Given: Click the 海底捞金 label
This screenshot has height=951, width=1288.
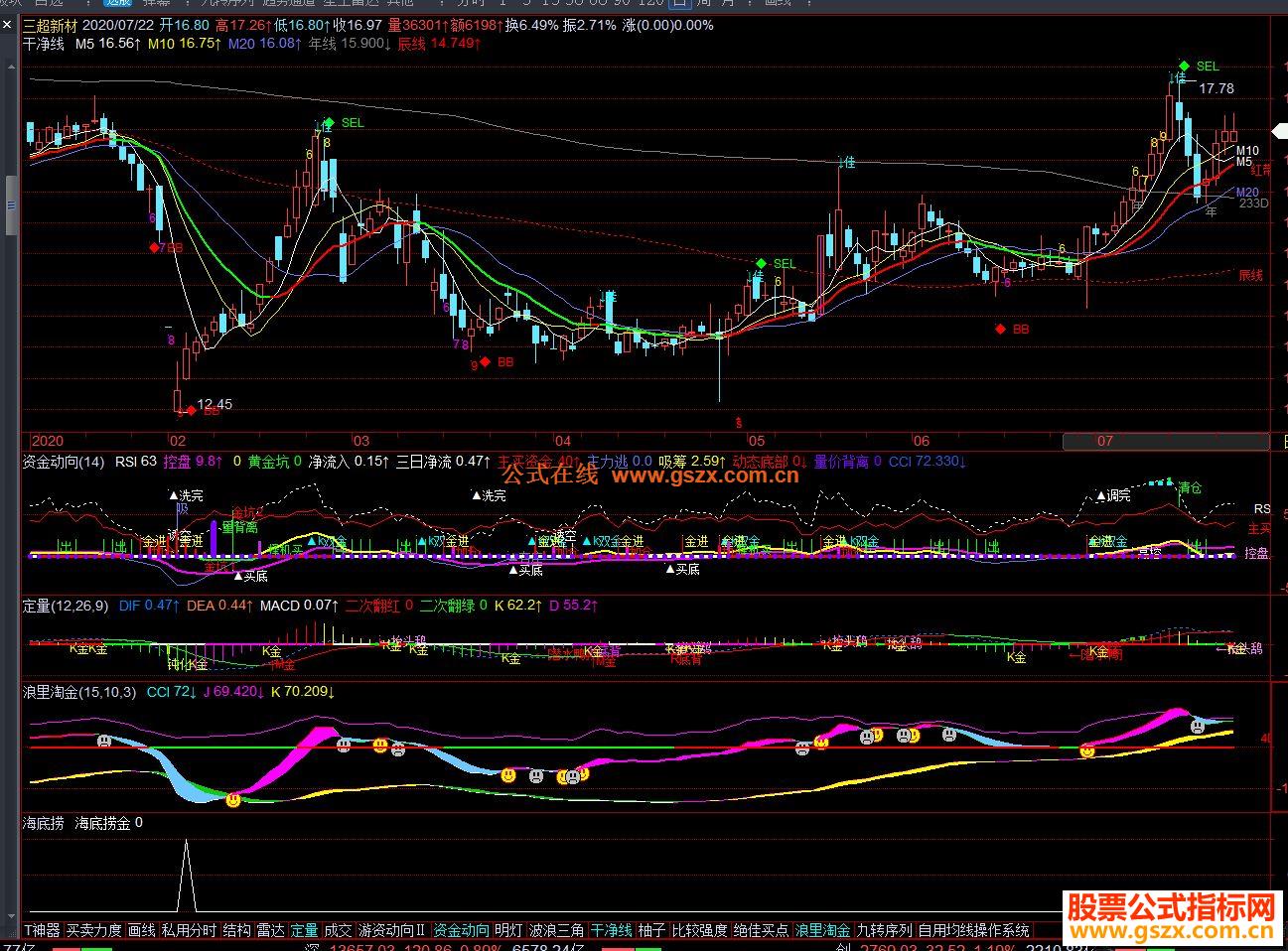Looking at the screenshot, I should (102, 823).
